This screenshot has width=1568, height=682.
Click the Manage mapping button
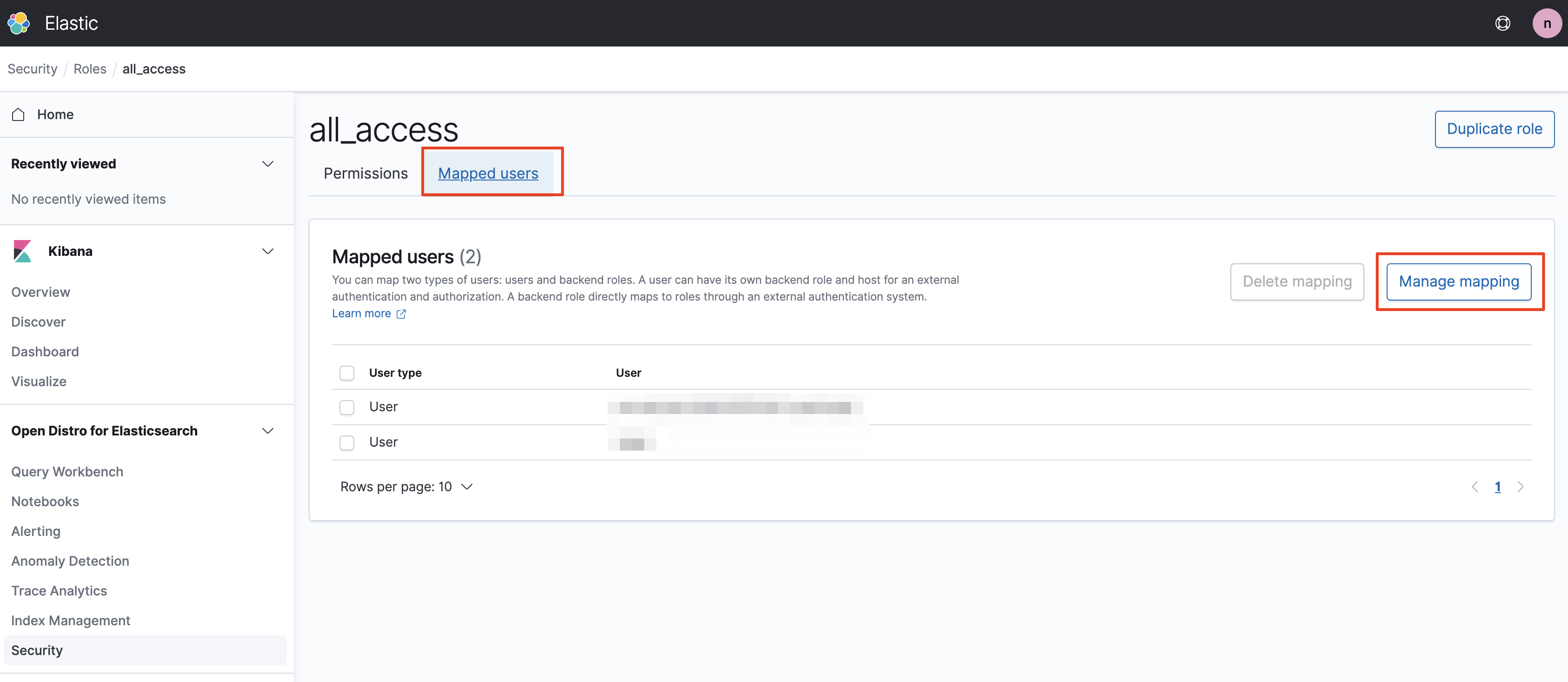pyautogui.click(x=1458, y=281)
